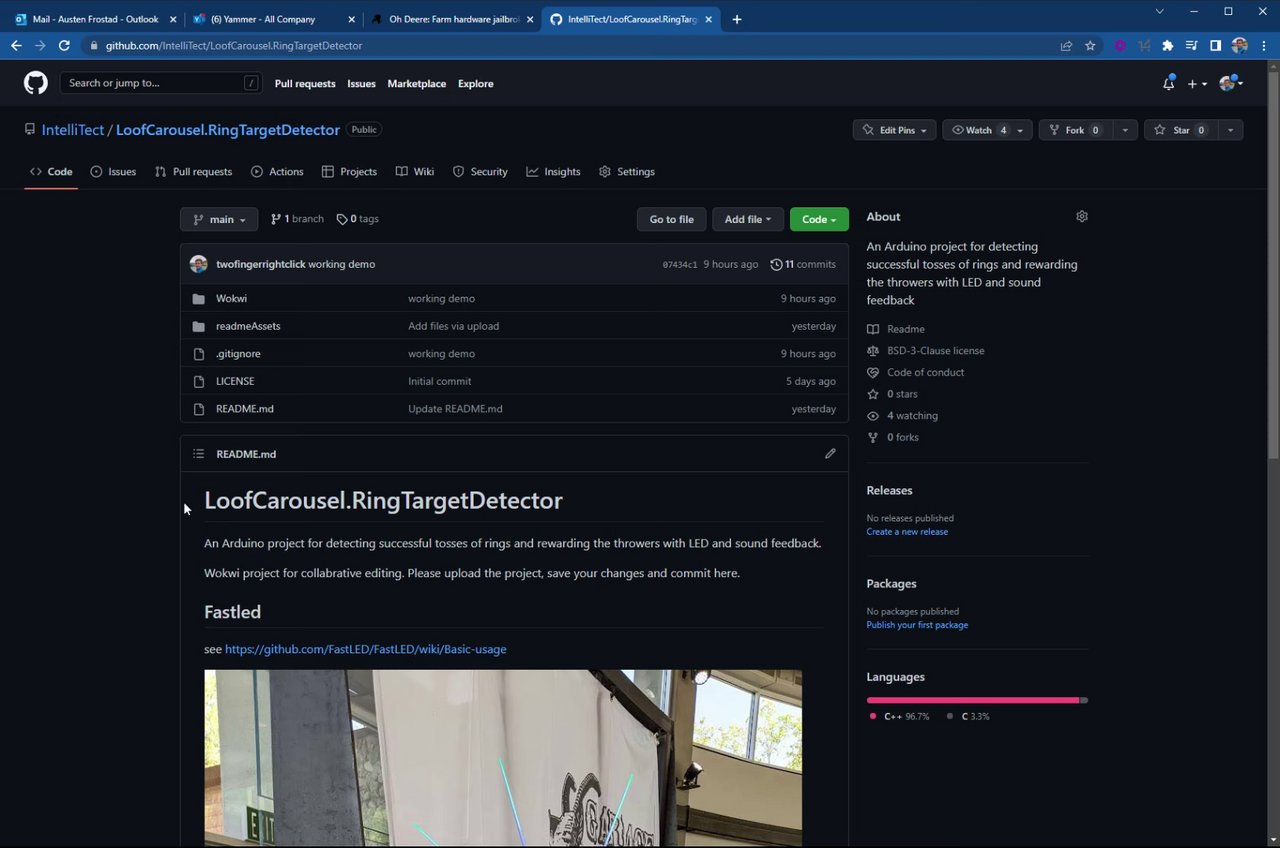Click the gray C language dot
Viewport: 1280px width, 848px height.
950,716
